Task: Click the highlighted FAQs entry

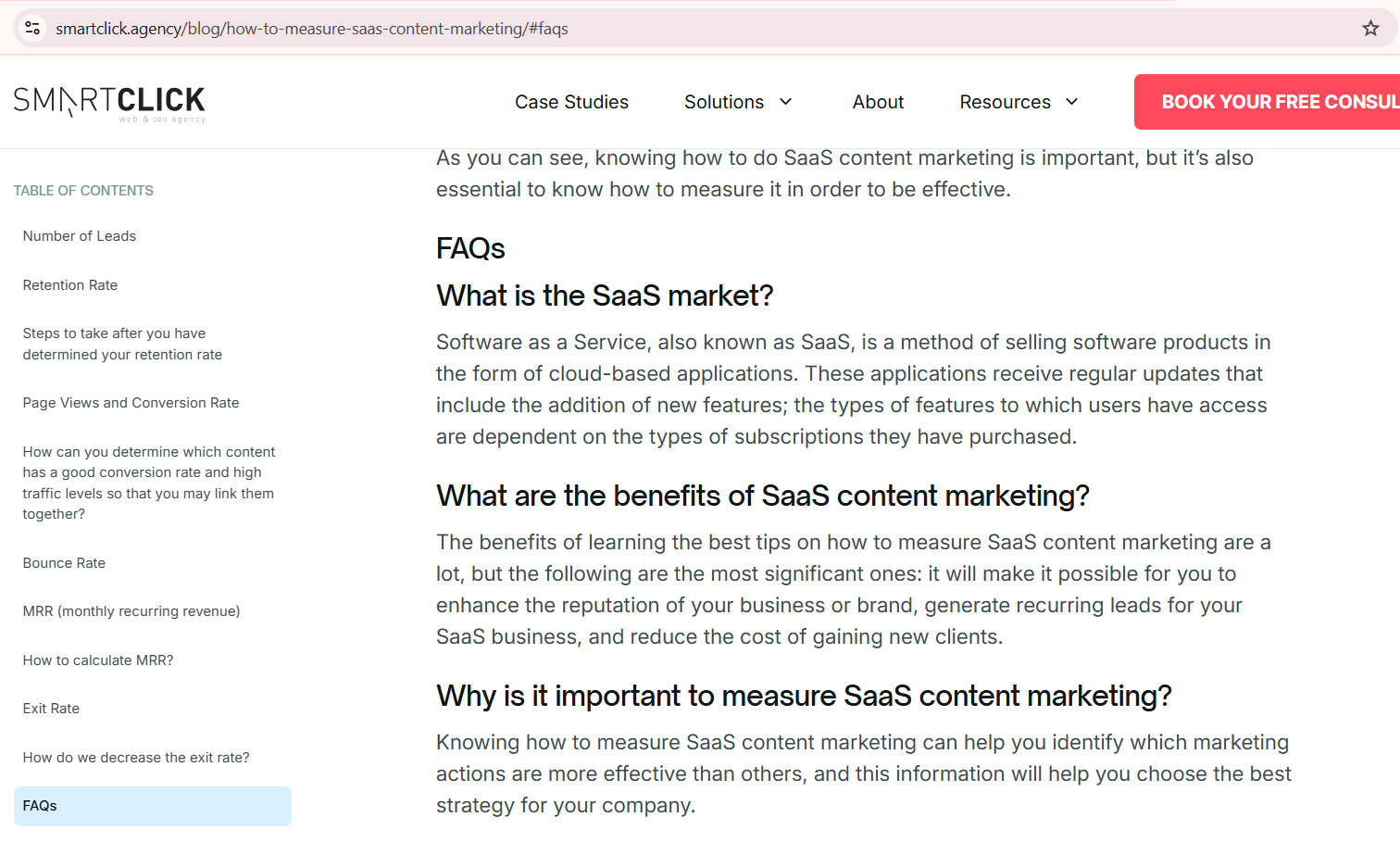Action: pyautogui.click(x=40, y=806)
